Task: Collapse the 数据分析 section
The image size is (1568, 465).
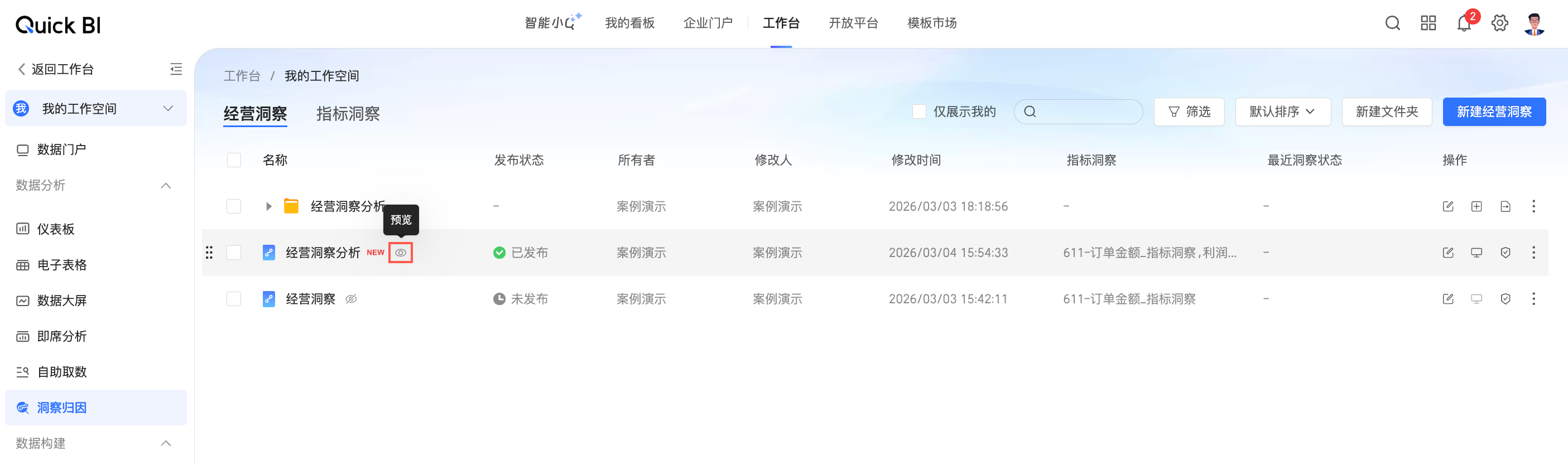Action: pyautogui.click(x=166, y=186)
